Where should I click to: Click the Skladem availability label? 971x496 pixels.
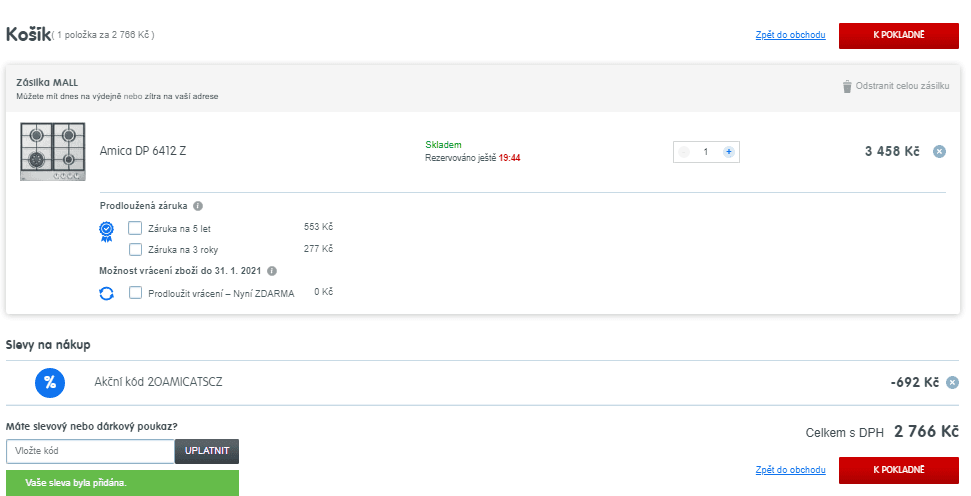pos(443,145)
